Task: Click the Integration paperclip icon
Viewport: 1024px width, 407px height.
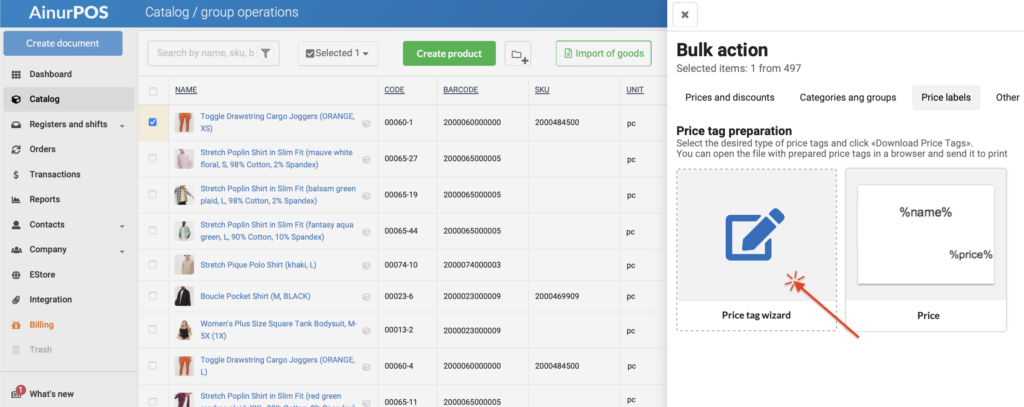Action: click(x=16, y=300)
